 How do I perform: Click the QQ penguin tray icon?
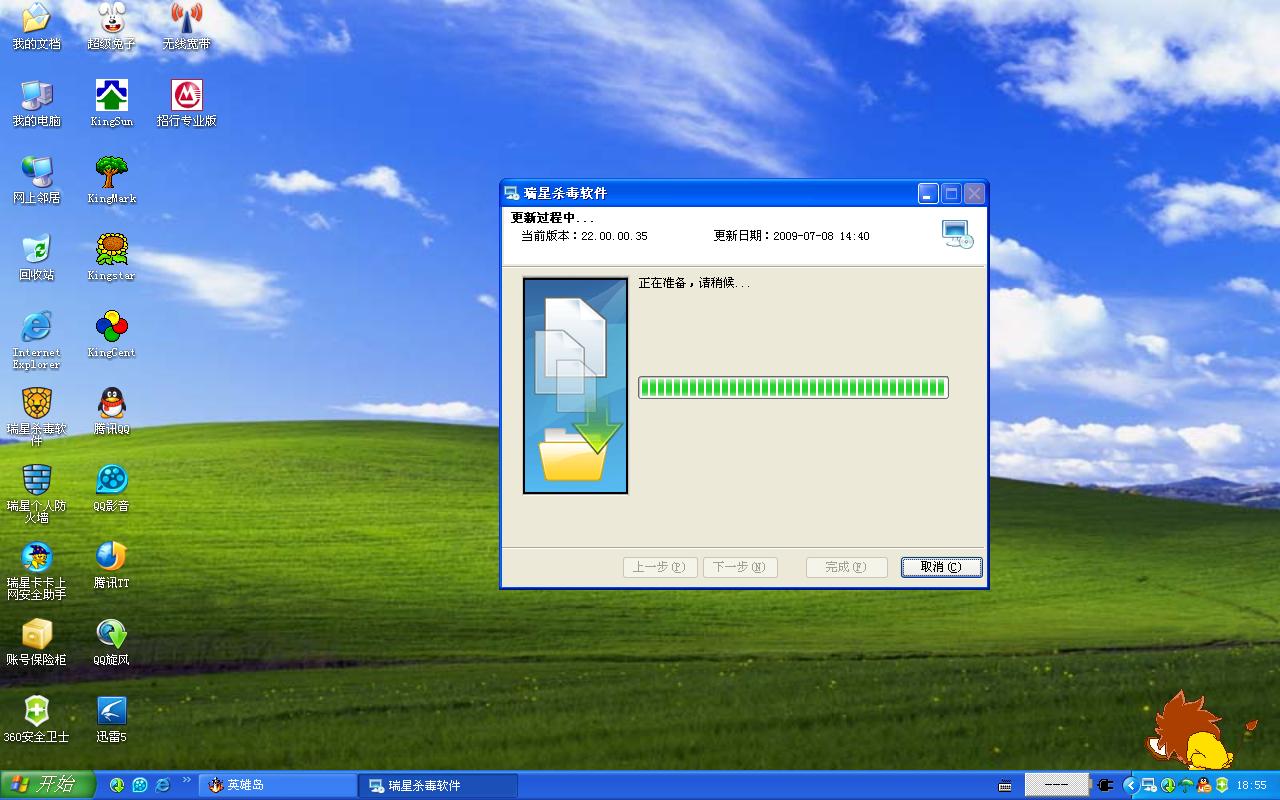click(x=1204, y=785)
